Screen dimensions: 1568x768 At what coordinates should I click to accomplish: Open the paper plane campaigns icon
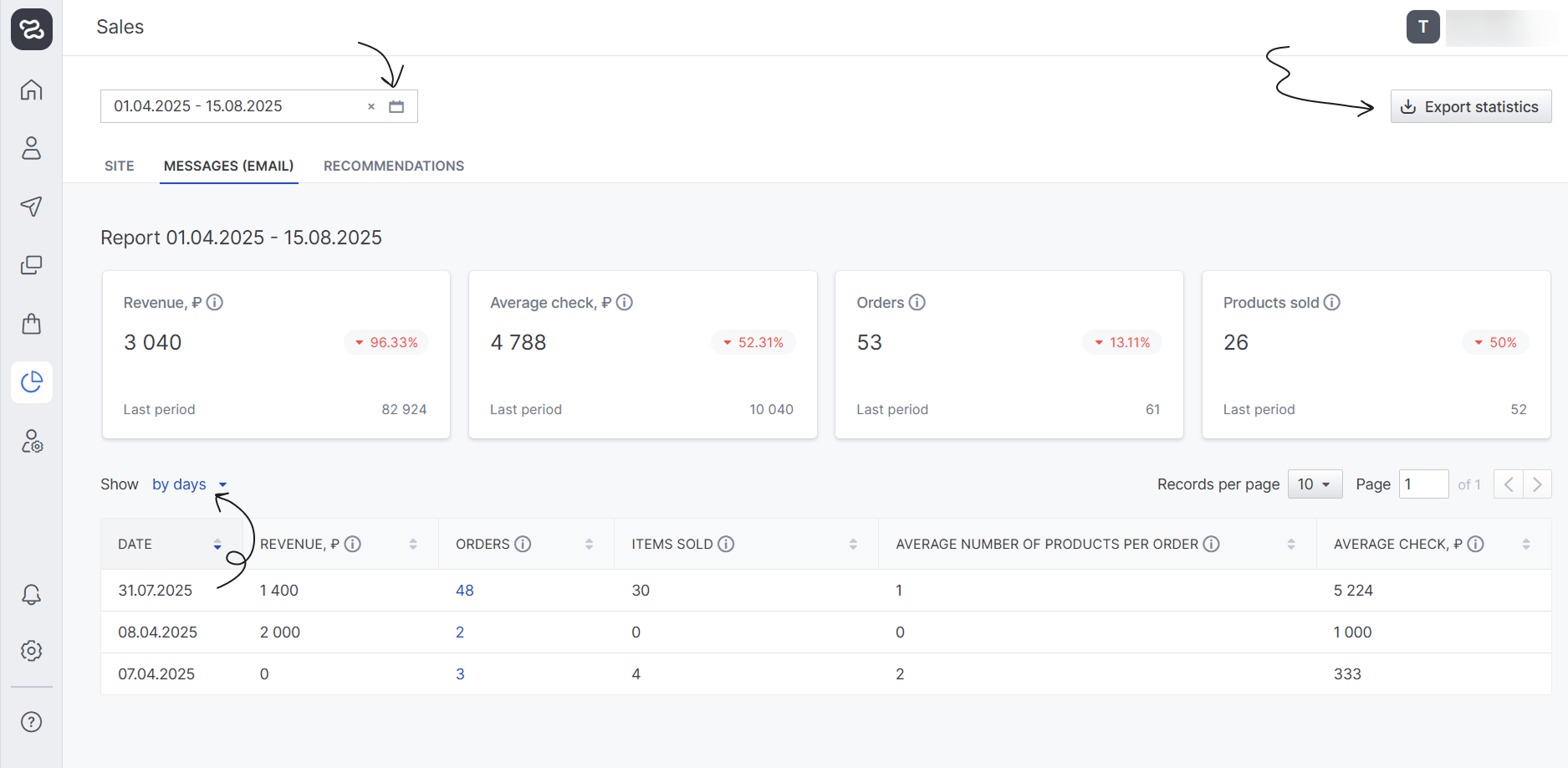tap(31, 207)
